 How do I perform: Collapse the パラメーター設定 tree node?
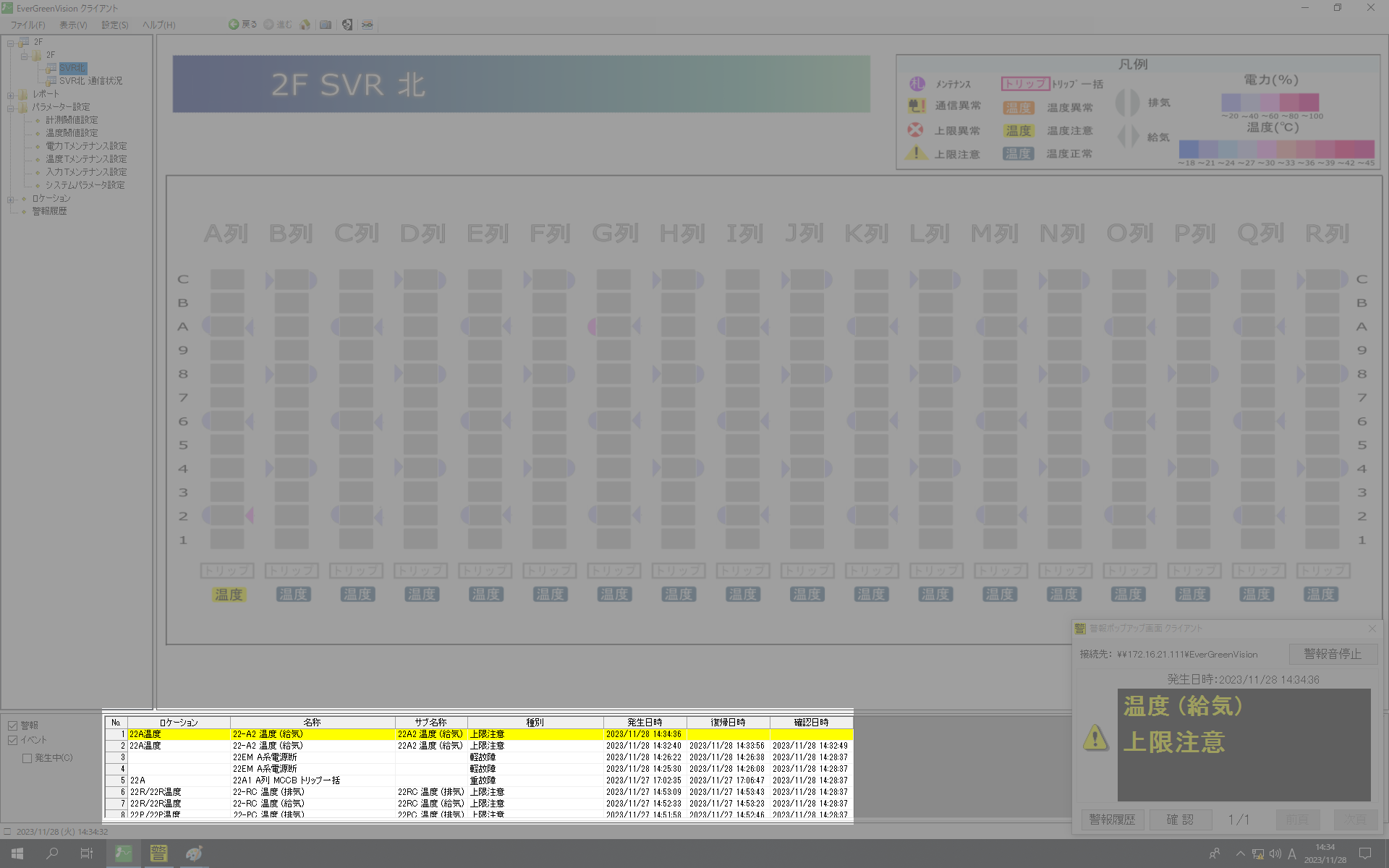(x=11, y=108)
